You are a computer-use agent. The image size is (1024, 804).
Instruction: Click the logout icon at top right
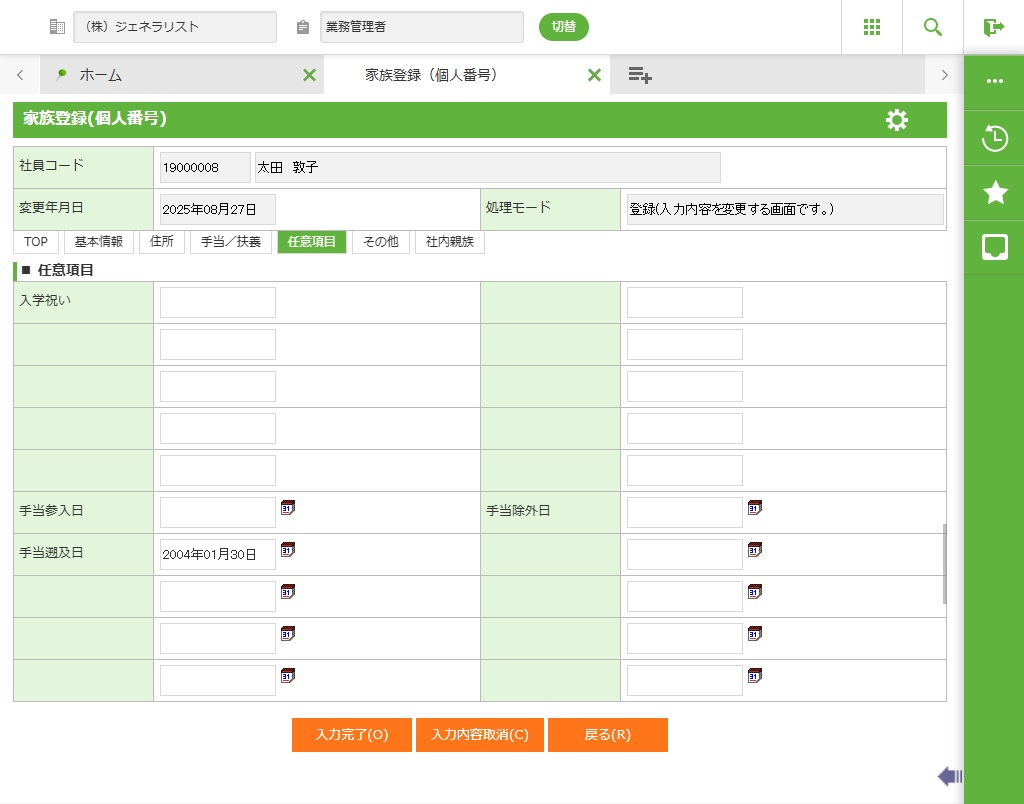coord(993,27)
